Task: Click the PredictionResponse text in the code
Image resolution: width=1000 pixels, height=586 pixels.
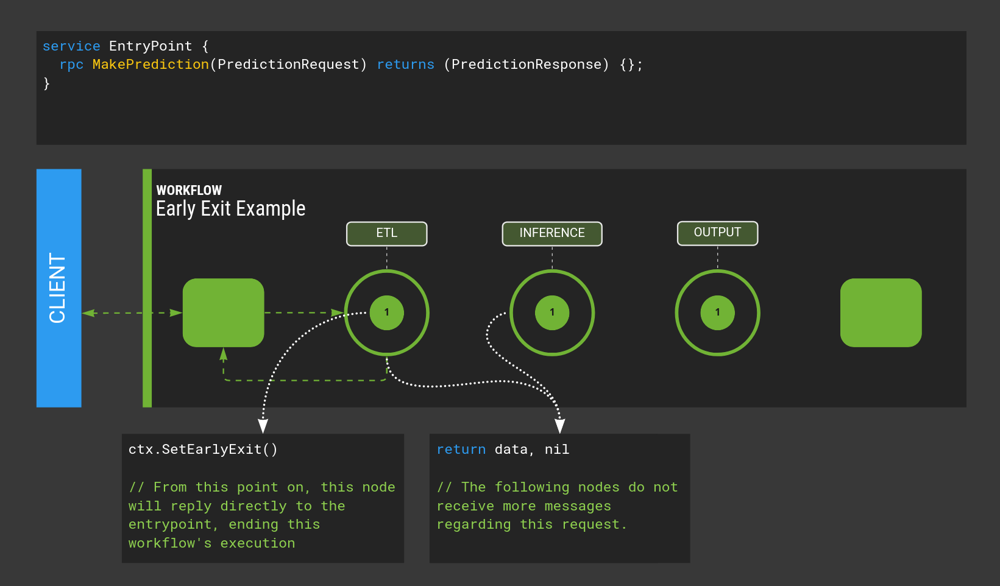Action: point(526,64)
